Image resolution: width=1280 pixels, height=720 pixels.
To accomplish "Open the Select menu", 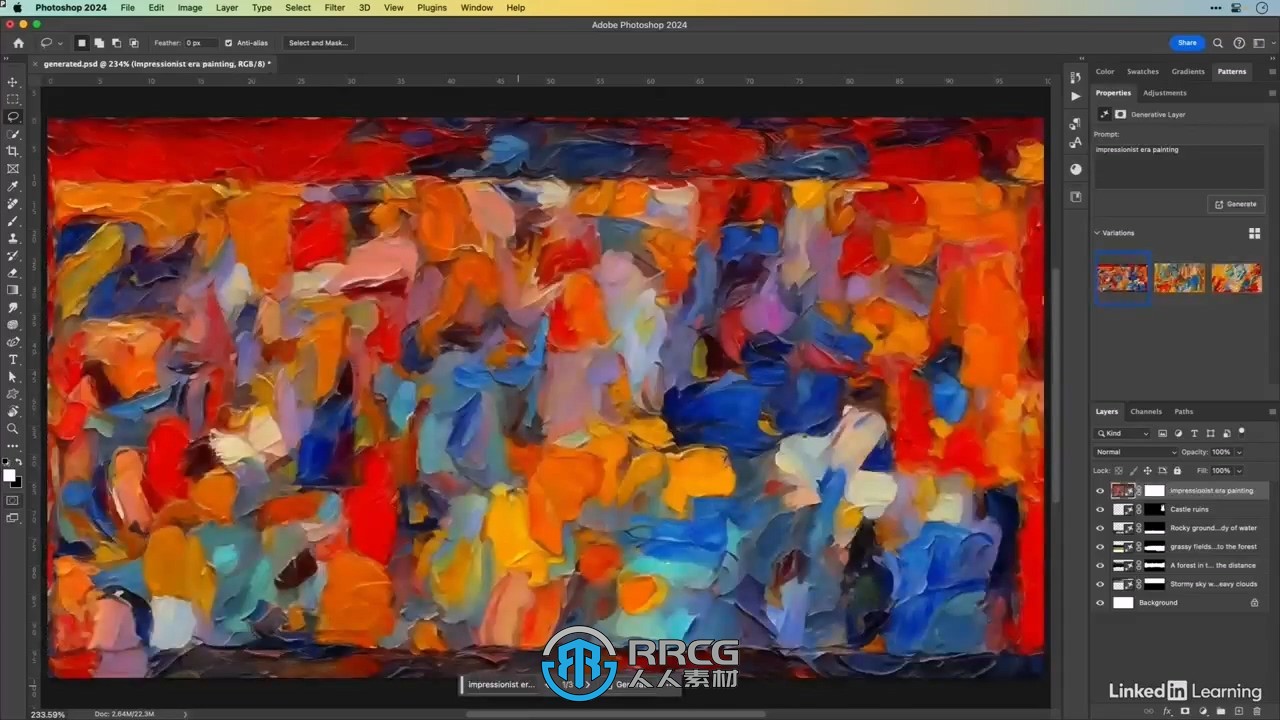I will click(x=298, y=7).
